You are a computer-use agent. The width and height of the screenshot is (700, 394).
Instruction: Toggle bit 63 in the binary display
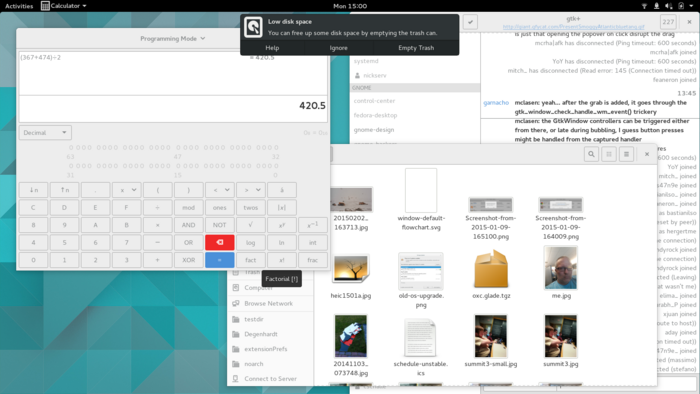point(71,147)
